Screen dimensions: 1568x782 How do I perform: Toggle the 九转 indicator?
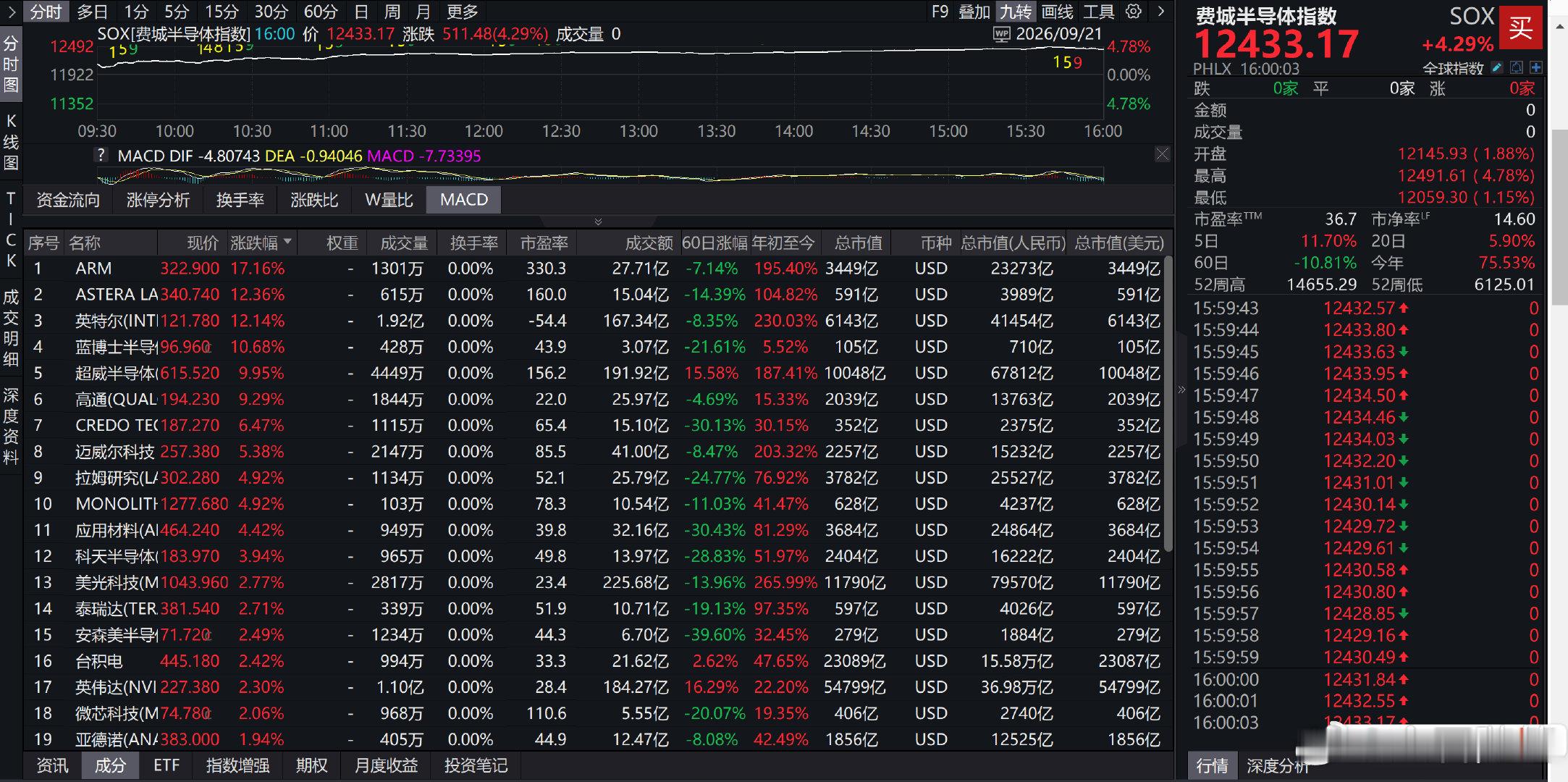[1016, 12]
